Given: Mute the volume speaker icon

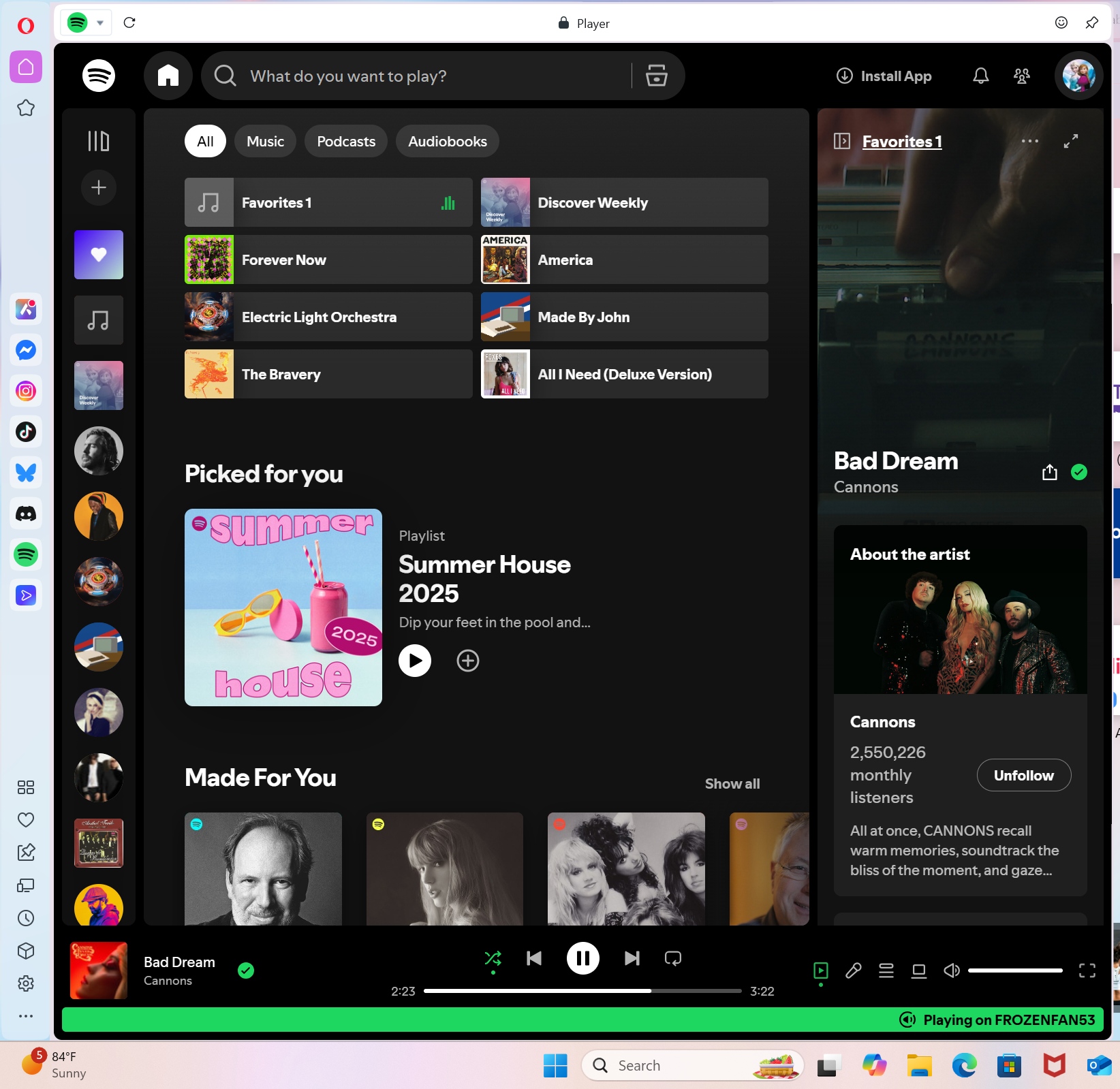Looking at the screenshot, I should [952, 970].
